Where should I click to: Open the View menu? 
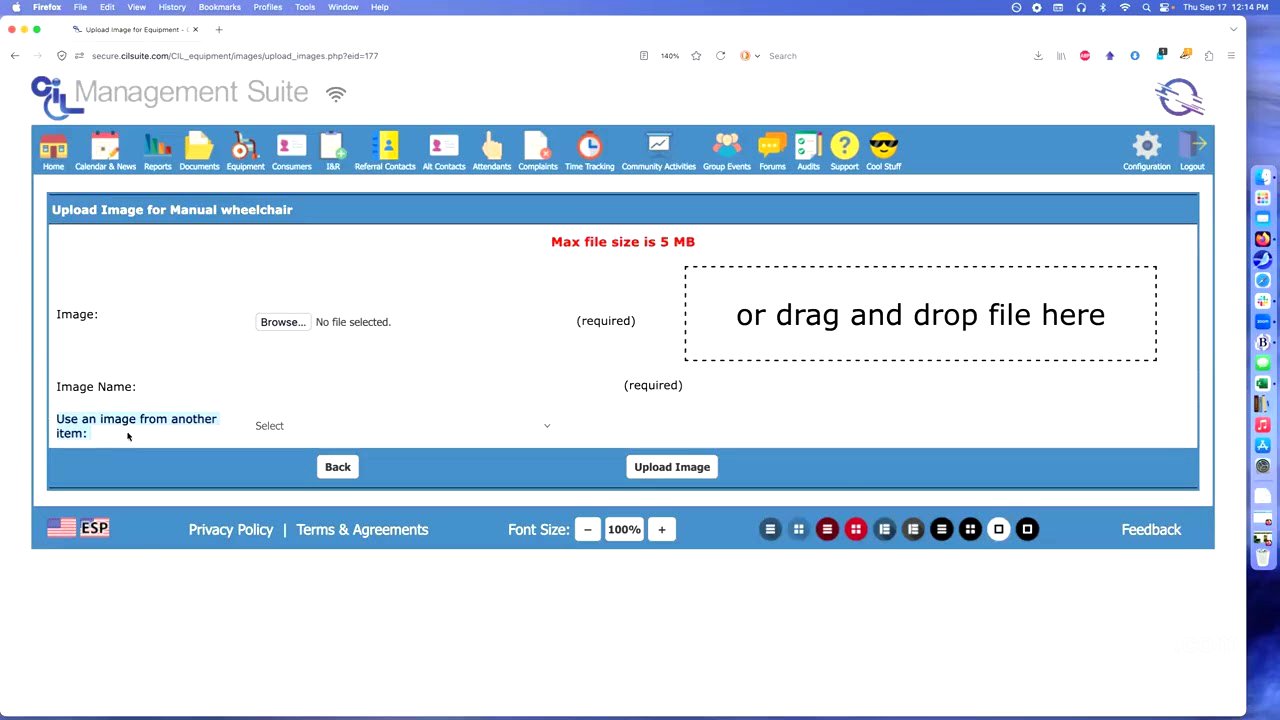[x=137, y=7]
